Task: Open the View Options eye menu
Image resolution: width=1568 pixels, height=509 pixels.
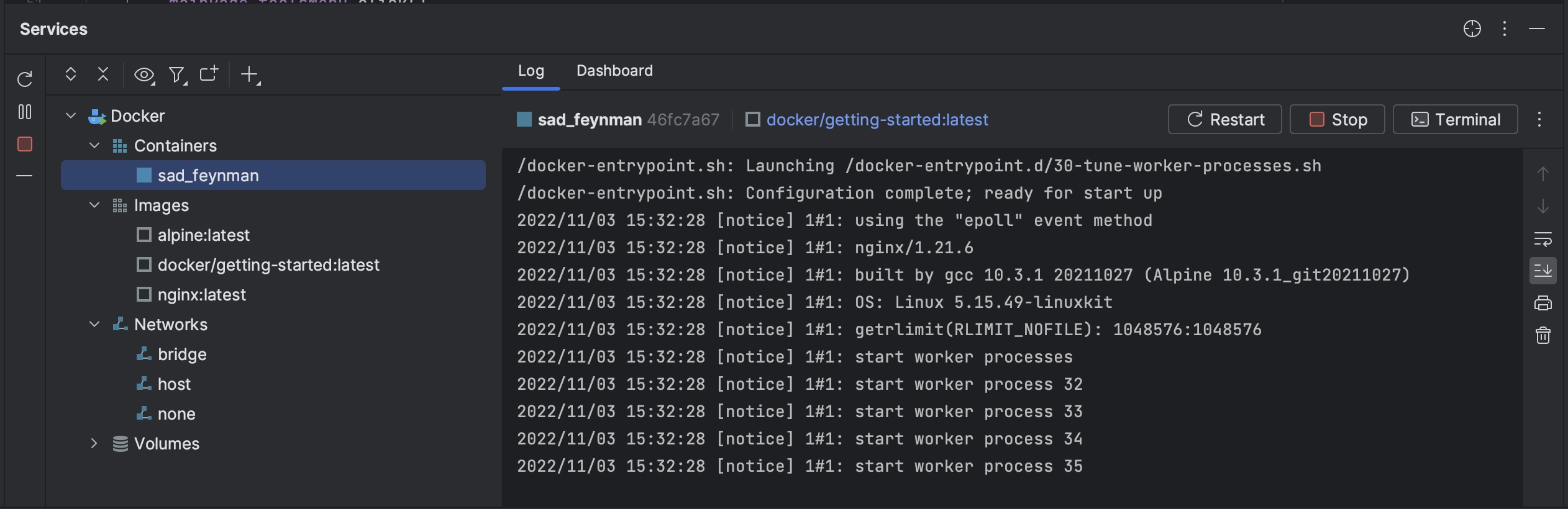Action: 145,75
